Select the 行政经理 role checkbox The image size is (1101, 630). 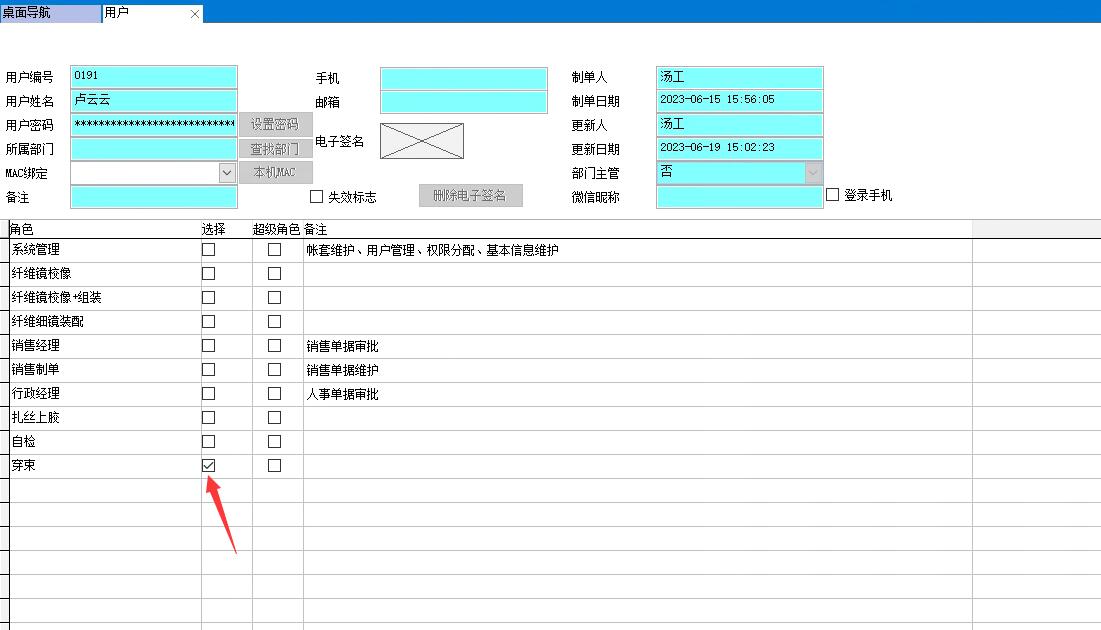[x=208, y=394]
